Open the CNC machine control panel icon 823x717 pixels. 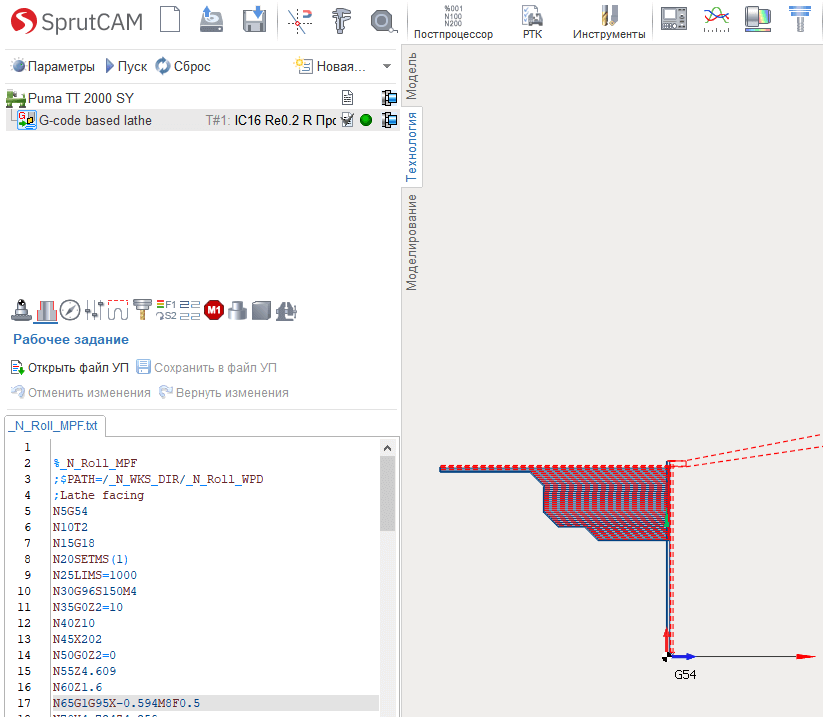pyautogui.click(x=674, y=19)
